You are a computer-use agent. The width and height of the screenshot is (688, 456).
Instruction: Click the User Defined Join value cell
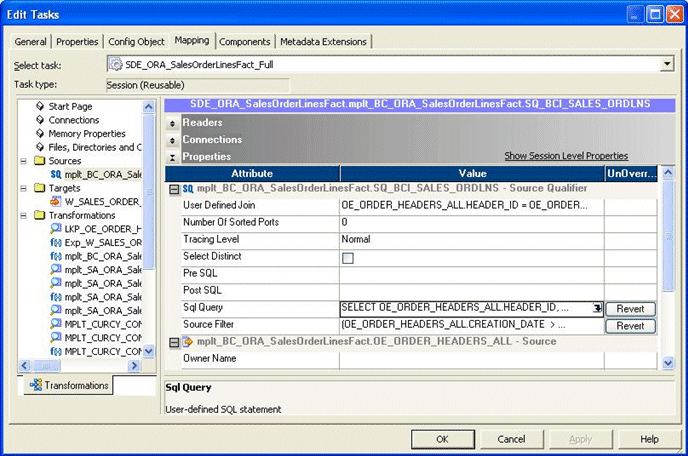(x=472, y=206)
